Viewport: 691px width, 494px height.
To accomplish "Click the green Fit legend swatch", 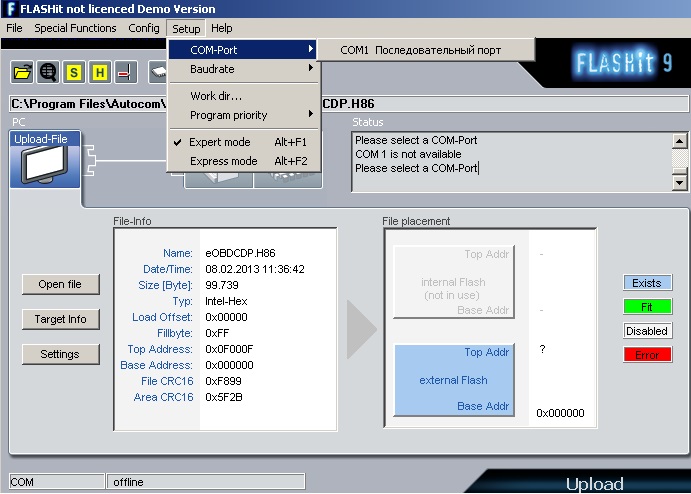I will pyautogui.click(x=647, y=307).
